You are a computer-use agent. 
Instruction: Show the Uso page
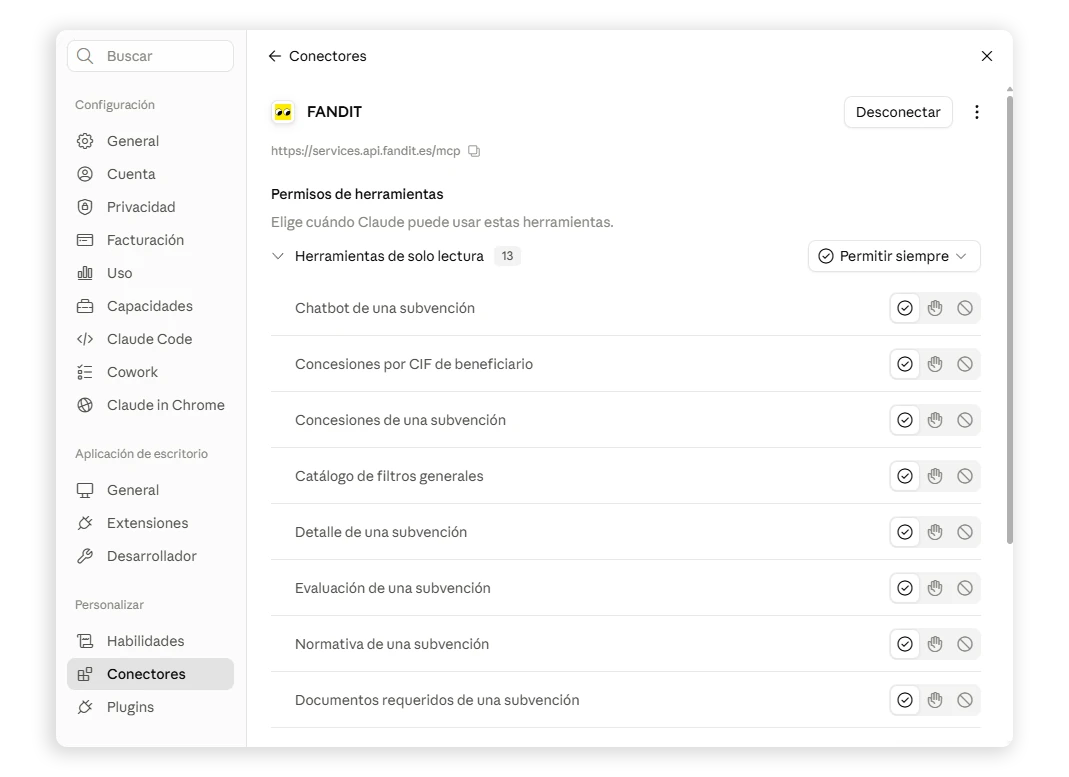150,273
